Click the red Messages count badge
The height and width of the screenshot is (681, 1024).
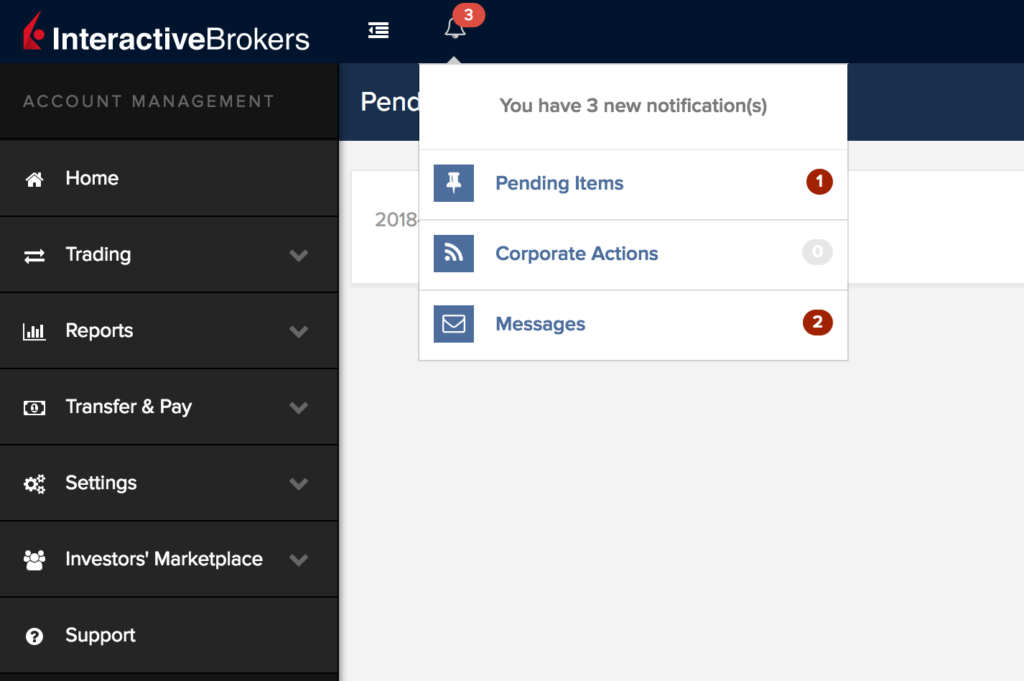(817, 323)
